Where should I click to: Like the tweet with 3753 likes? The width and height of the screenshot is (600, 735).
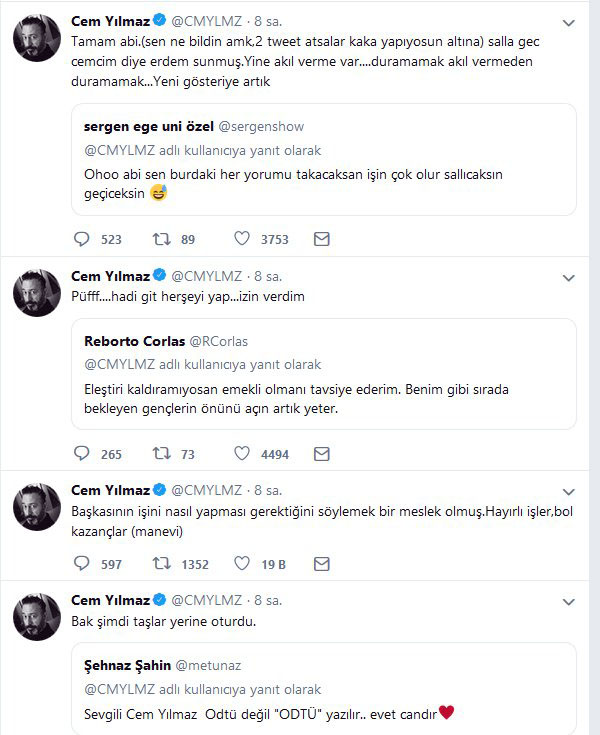click(x=241, y=239)
